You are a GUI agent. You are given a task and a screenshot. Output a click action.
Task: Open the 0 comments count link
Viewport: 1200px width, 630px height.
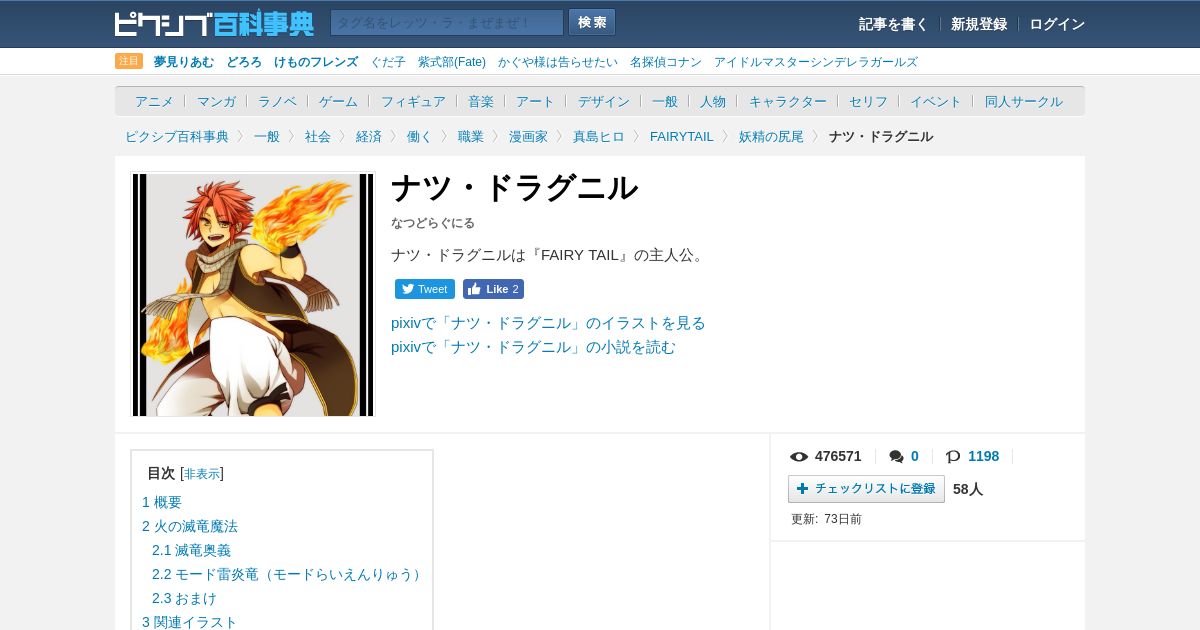pyautogui.click(x=915, y=456)
